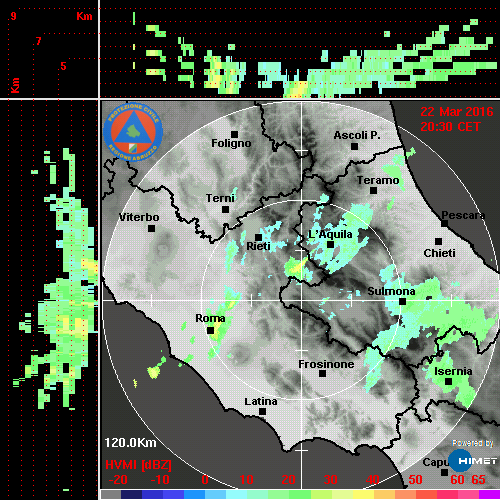The width and height of the screenshot is (500, 500).
Task: Click the 'Latina' city name label
Action: tap(261, 402)
